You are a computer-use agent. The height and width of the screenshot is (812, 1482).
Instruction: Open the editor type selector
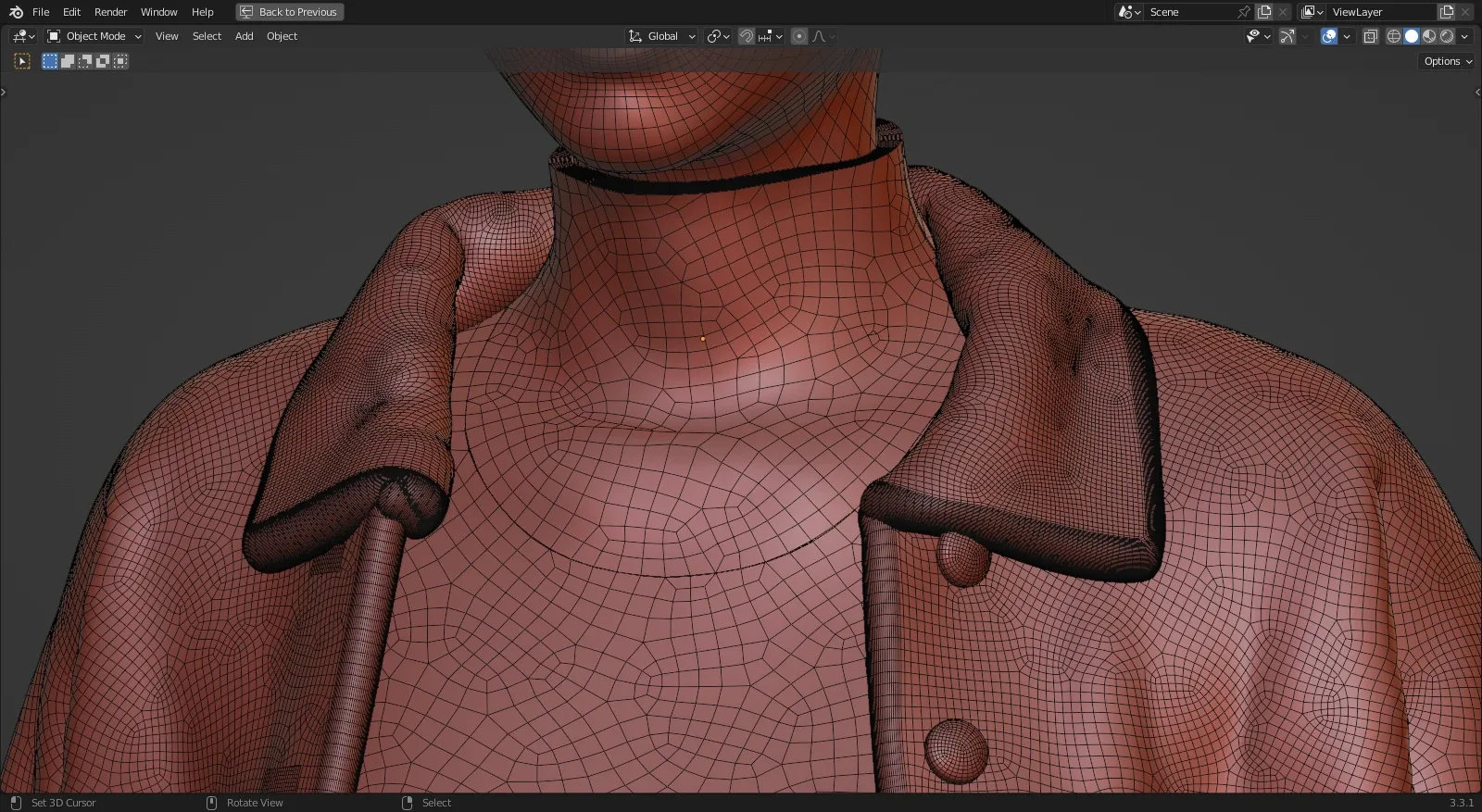coord(22,36)
